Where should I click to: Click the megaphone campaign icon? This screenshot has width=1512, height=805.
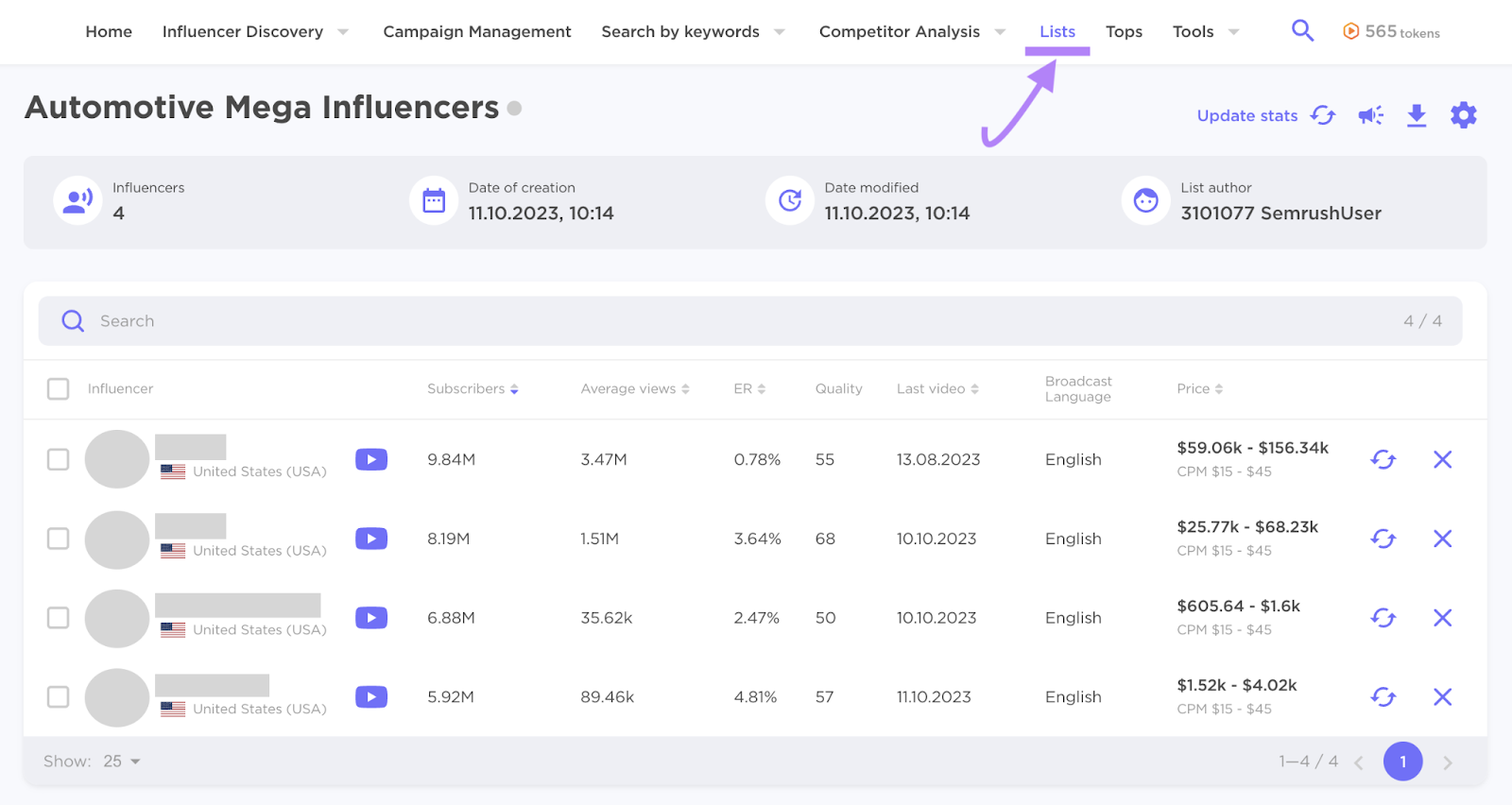click(x=1370, y=115)
